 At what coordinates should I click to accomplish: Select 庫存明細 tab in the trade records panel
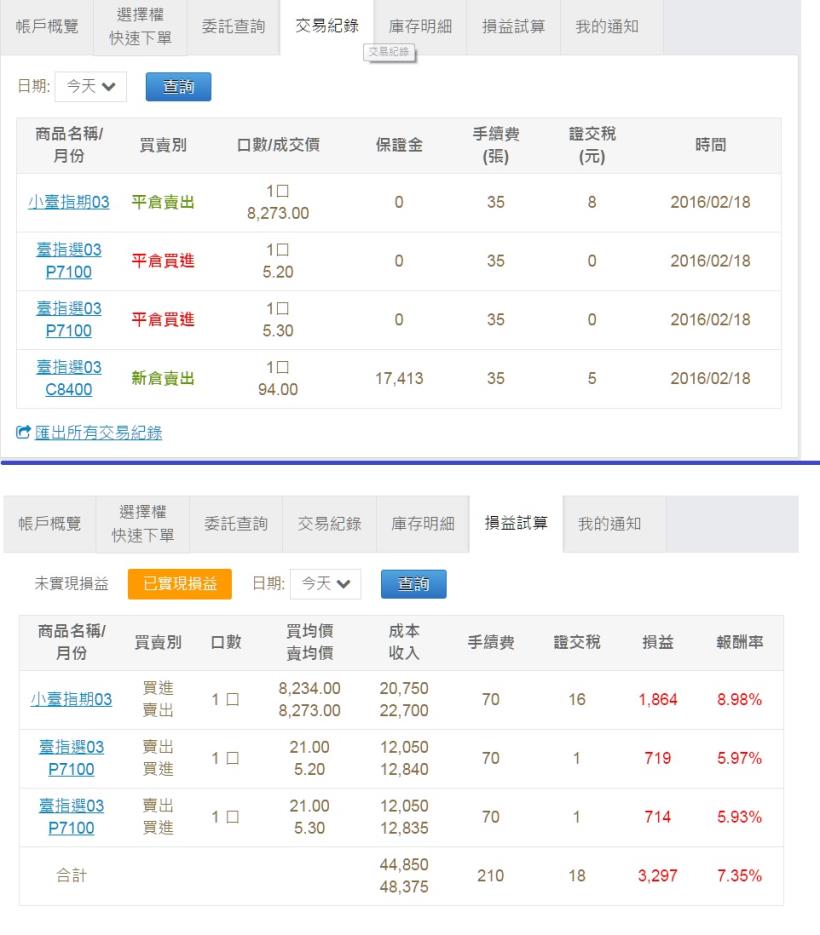coord(420,27)
